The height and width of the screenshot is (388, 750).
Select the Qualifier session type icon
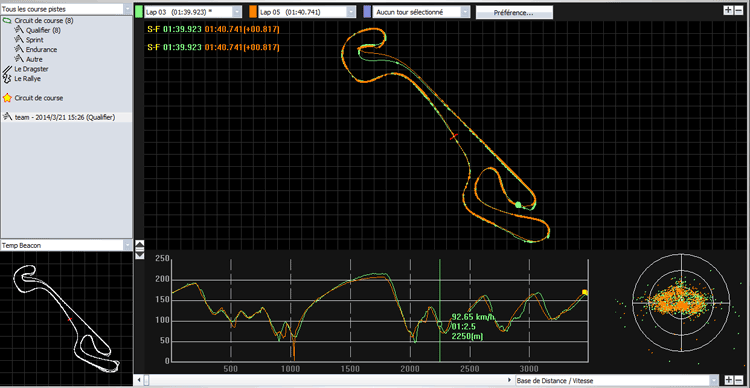(x=19, y=30)
